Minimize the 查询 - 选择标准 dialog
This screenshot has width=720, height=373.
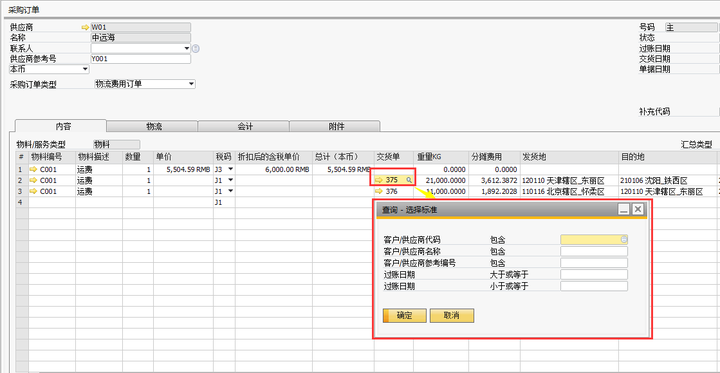[623, 209]
